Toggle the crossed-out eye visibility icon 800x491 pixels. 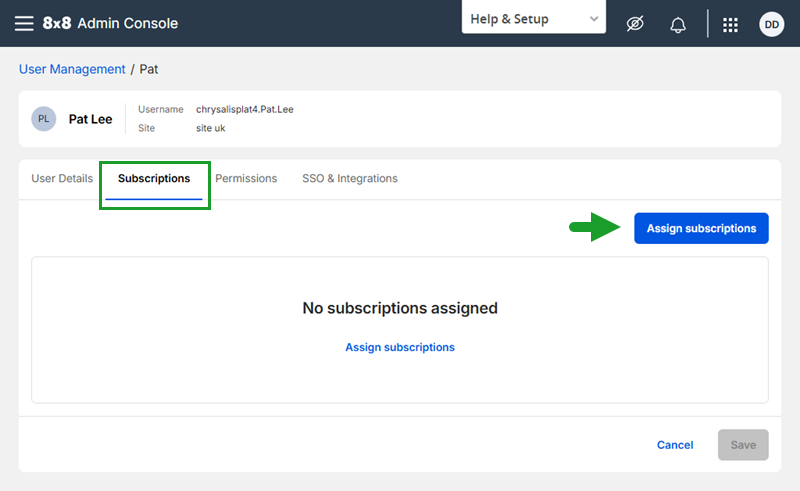(x=635, y=23)
